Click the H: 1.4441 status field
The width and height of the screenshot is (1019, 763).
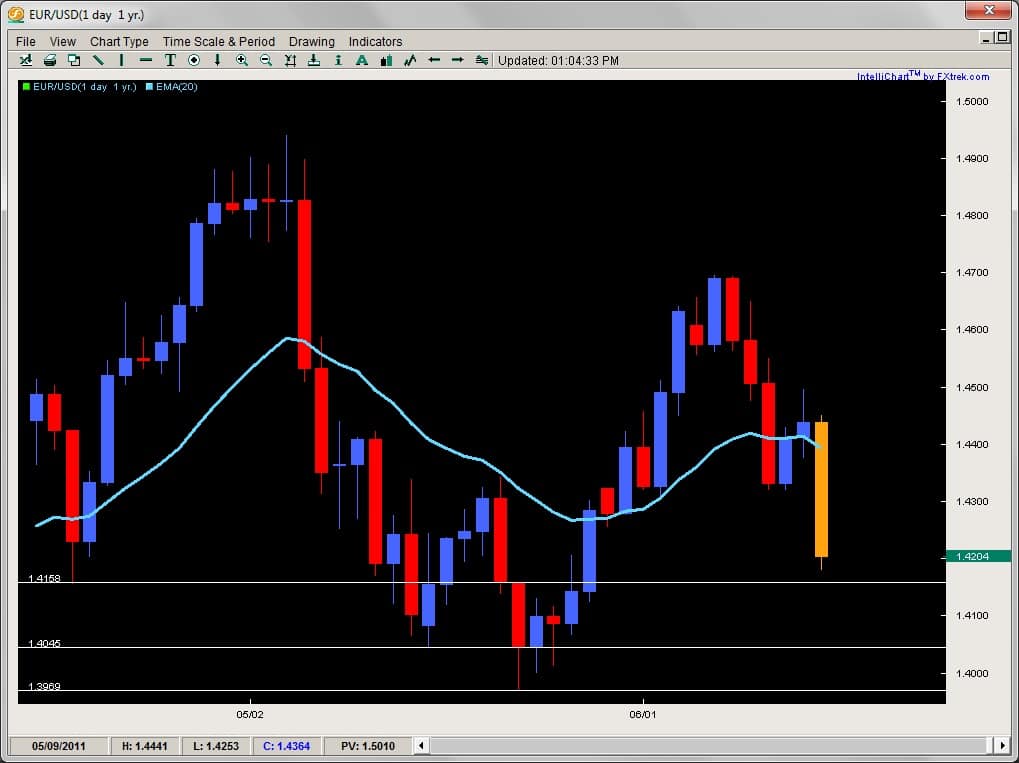[x=144, y=745]
